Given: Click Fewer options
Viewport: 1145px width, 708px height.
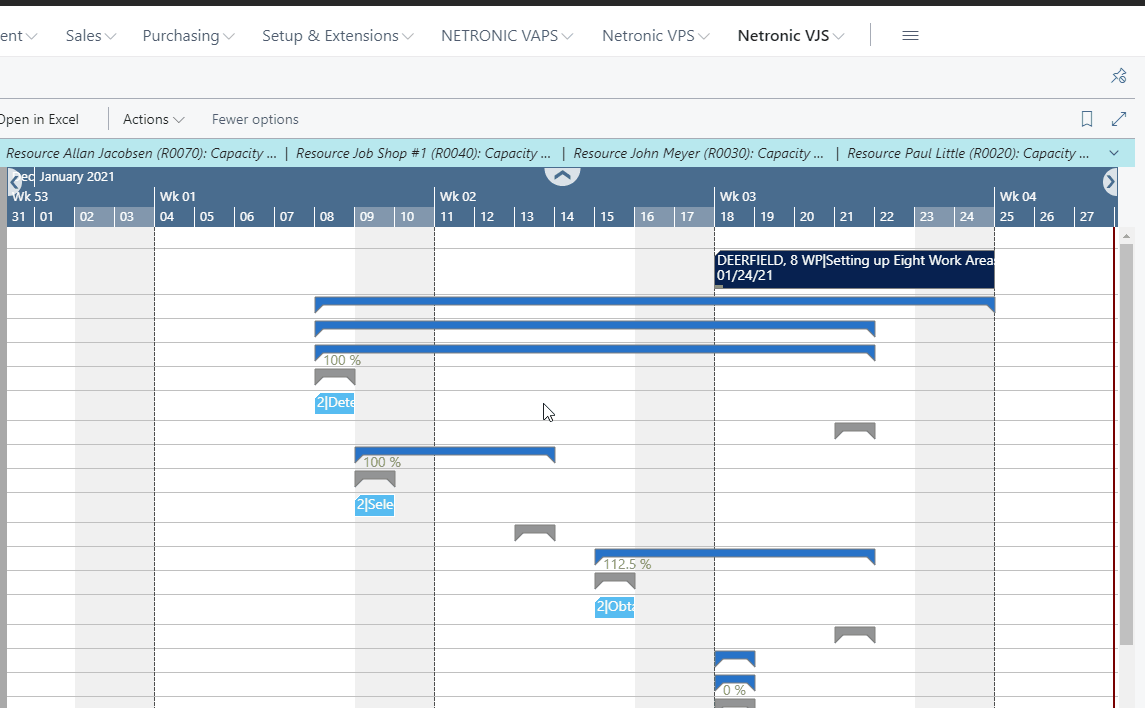Looking at the screenshot, I should (x=255, y=119).
